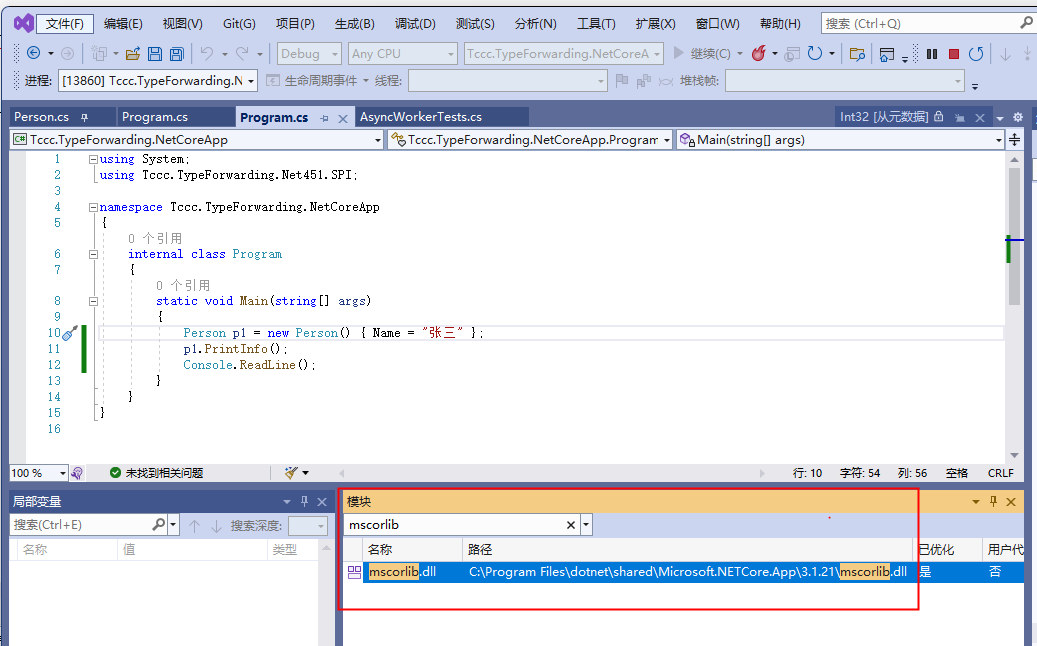Image resolution: width=1037 pixels, height=646 pixels.
Task: Sort modules by 名称 column header
Action: 412,549
